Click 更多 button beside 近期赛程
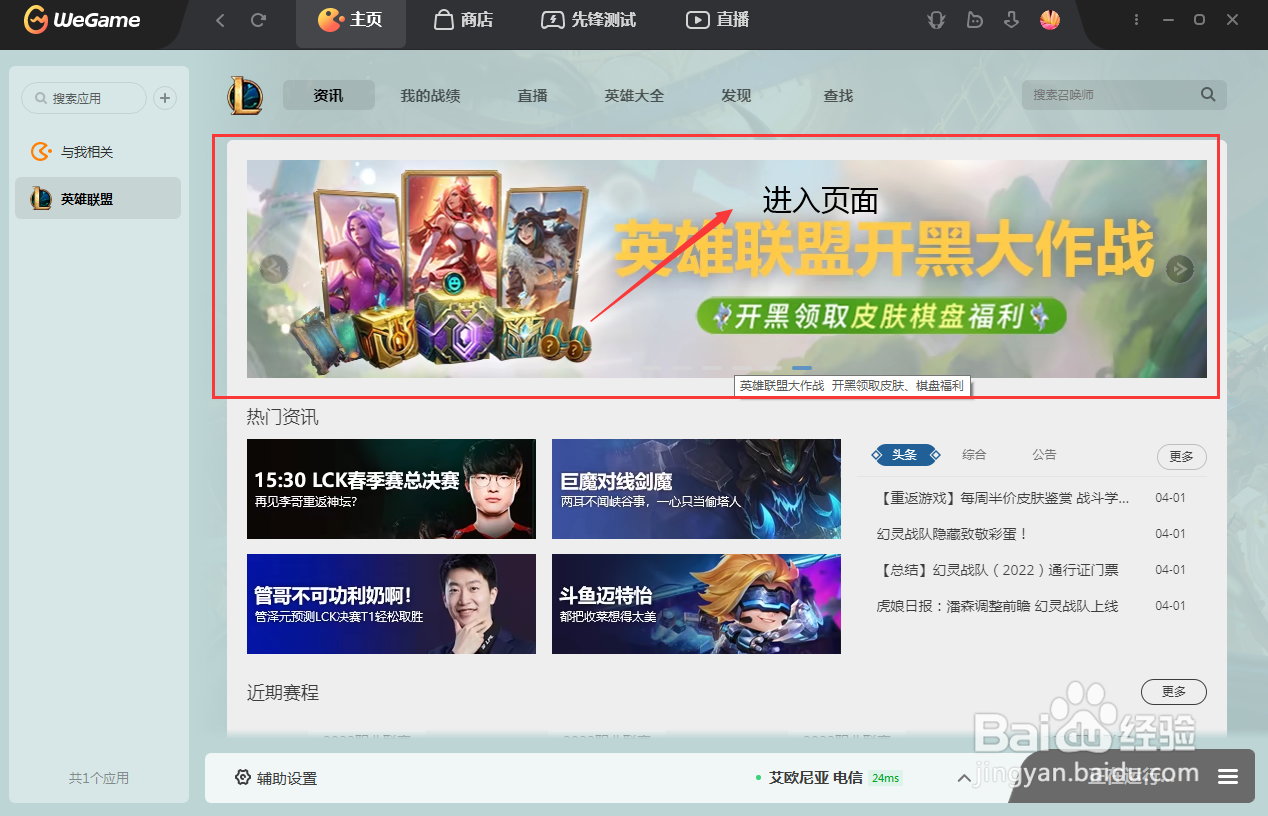This screenshot has width=1268, height=816. [1174, 692]
